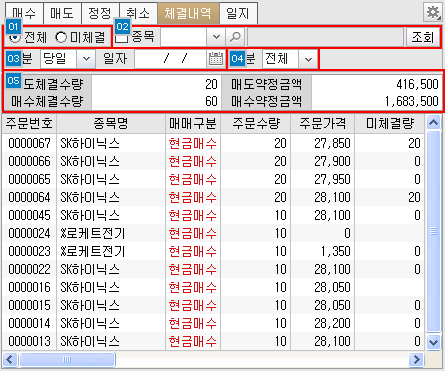This screenshot has height=371, width=445.
Task: Click the horizontal scrollbar thumb
Action: tap(67, 359)
